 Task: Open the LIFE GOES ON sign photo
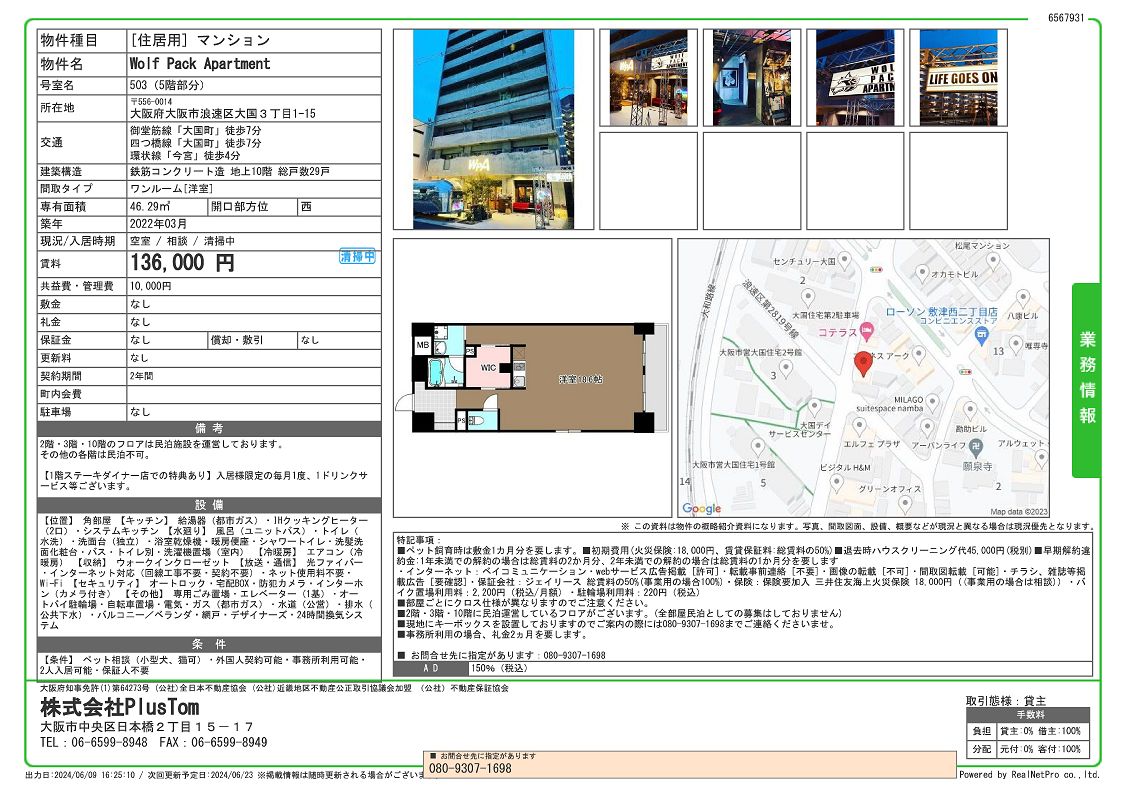click(958, 78)
